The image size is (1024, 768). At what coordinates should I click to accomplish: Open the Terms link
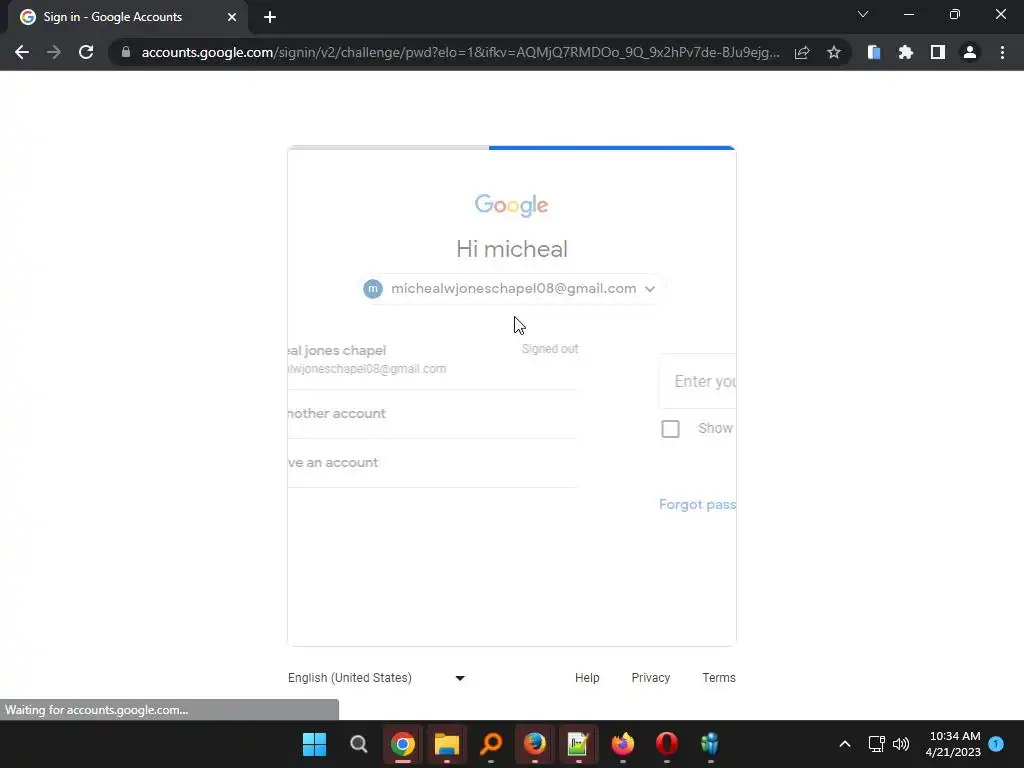(719, 678)
